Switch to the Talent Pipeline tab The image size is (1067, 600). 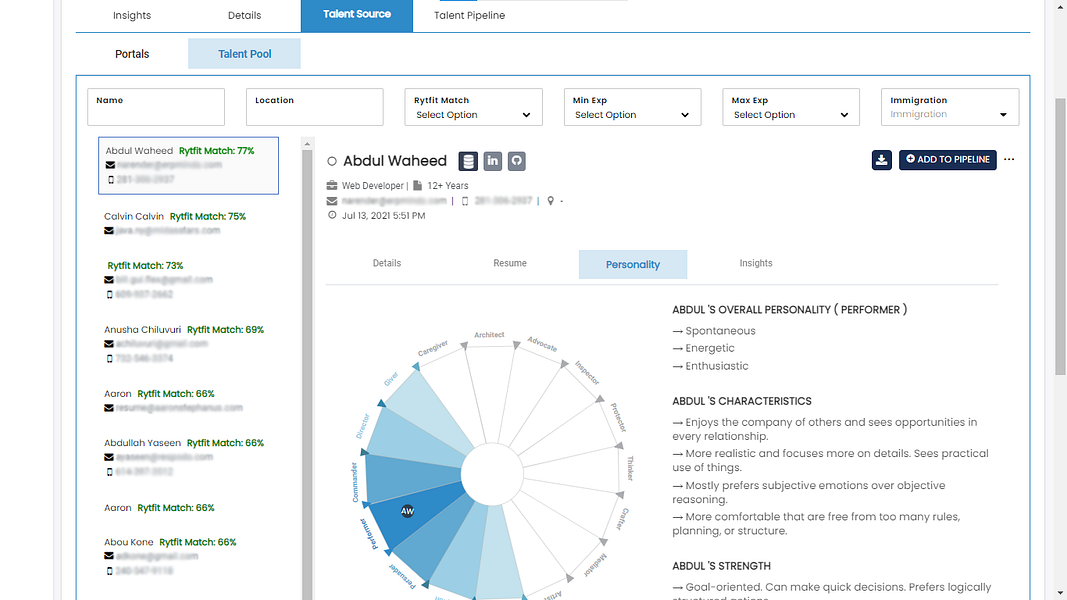[x=470, y=15]
